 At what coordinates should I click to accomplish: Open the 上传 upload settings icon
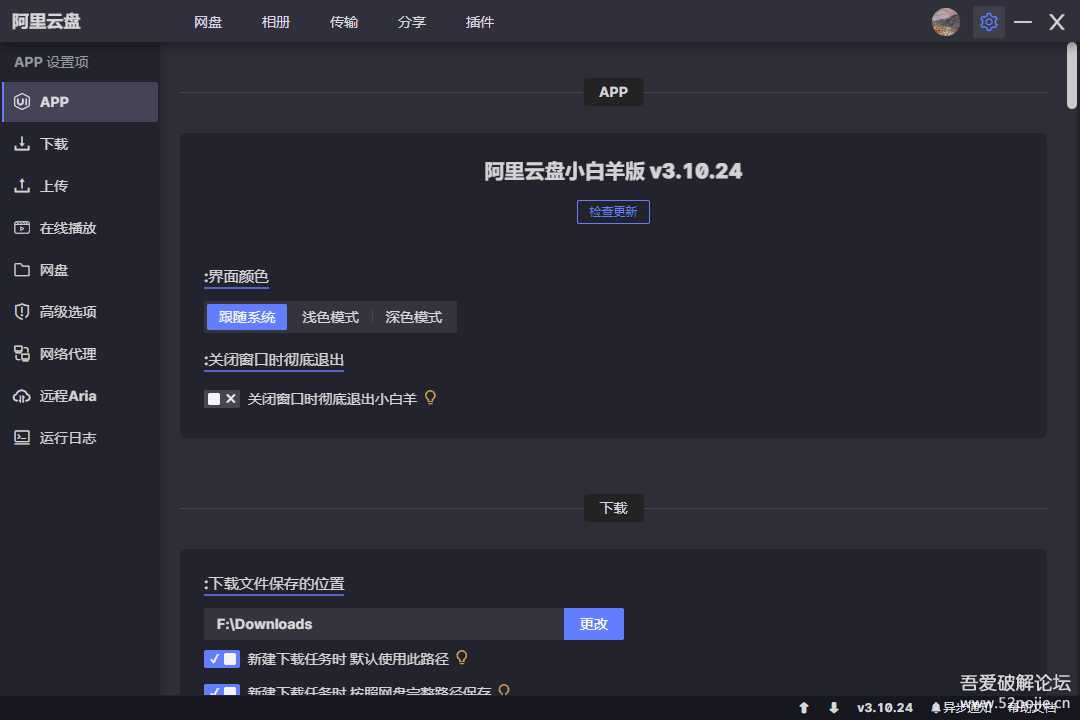tap(22, 185)
